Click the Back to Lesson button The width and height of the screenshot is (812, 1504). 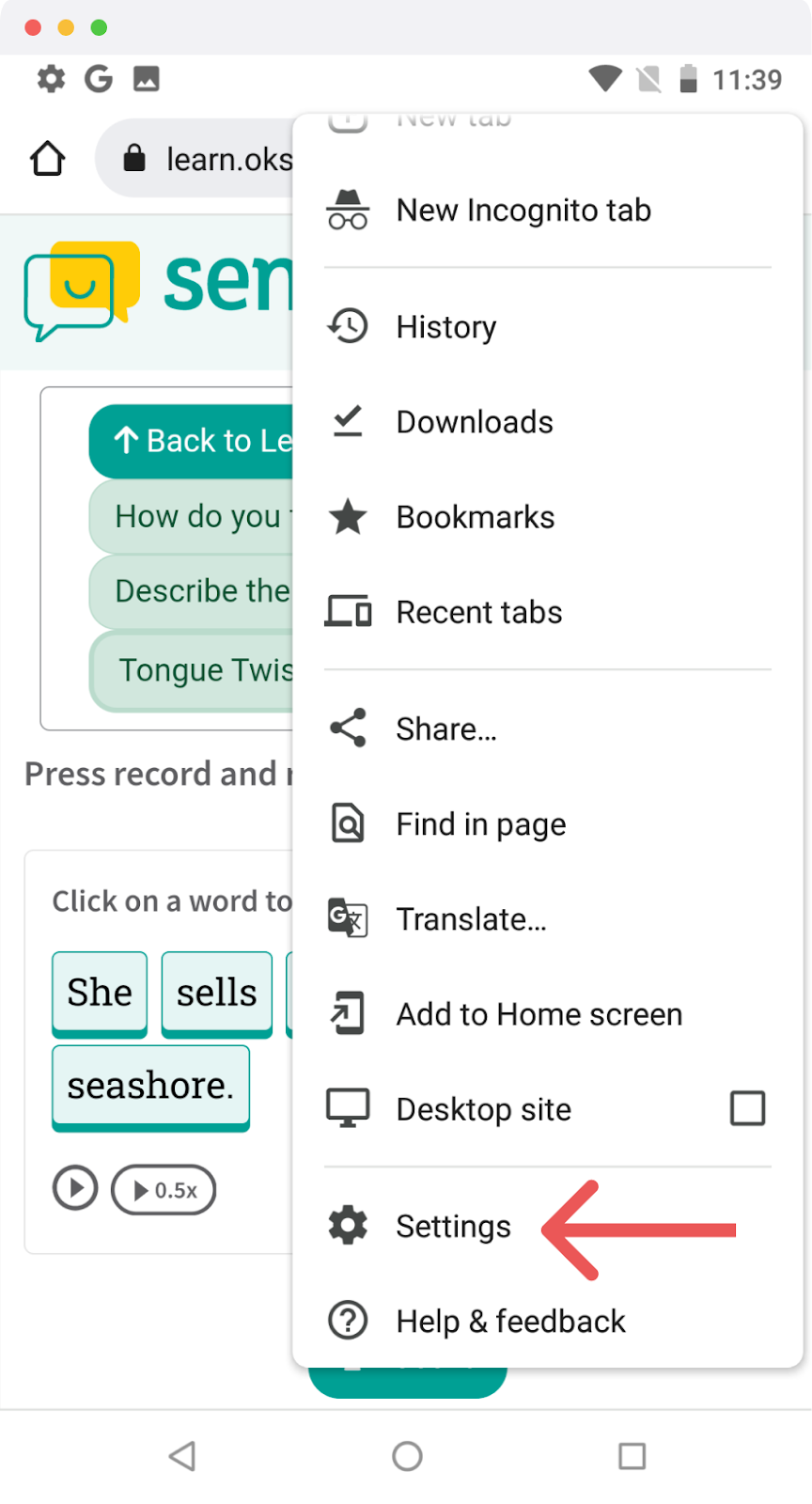pos(192,441)
